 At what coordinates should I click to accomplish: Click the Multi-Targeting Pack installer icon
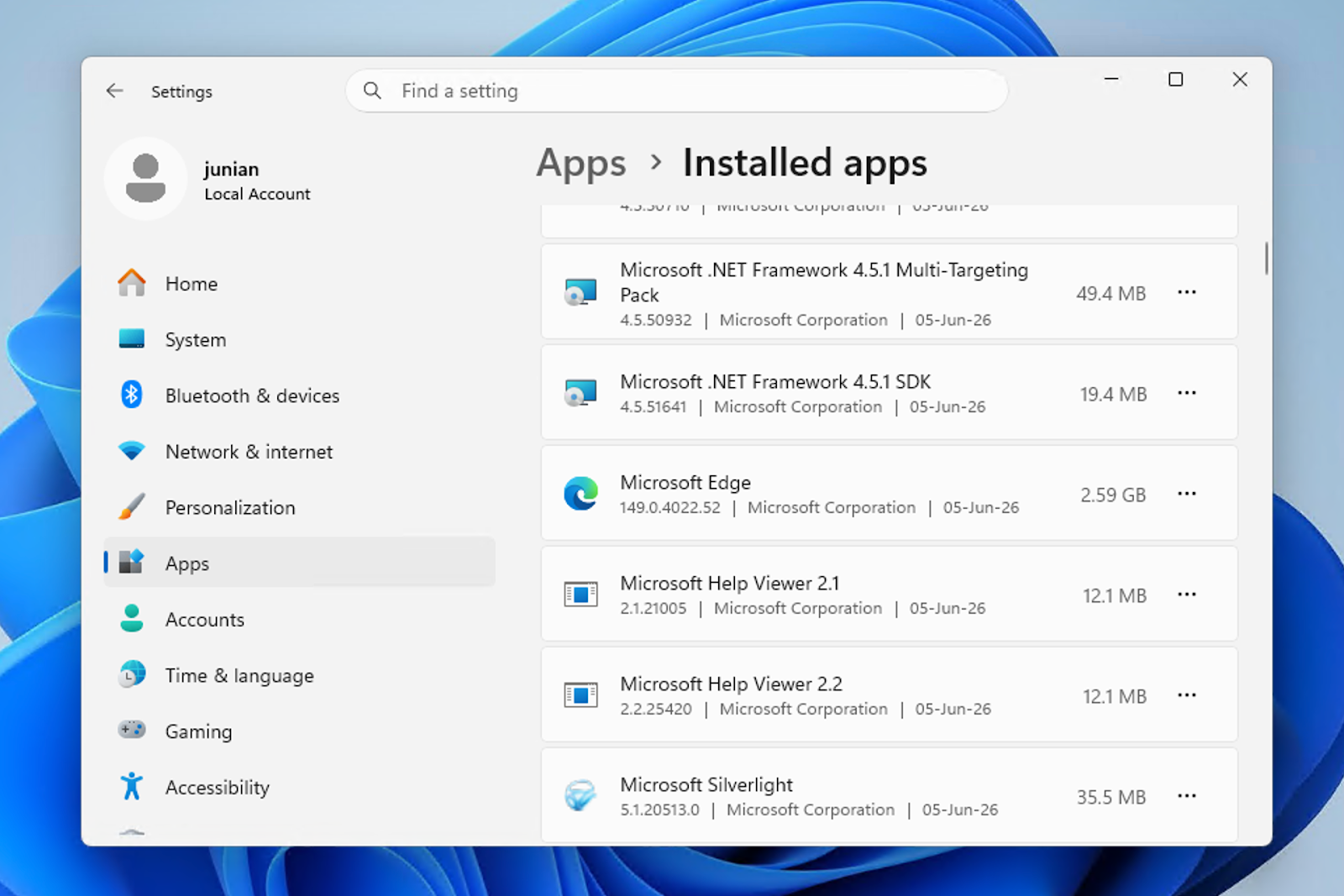pos(580,292)
